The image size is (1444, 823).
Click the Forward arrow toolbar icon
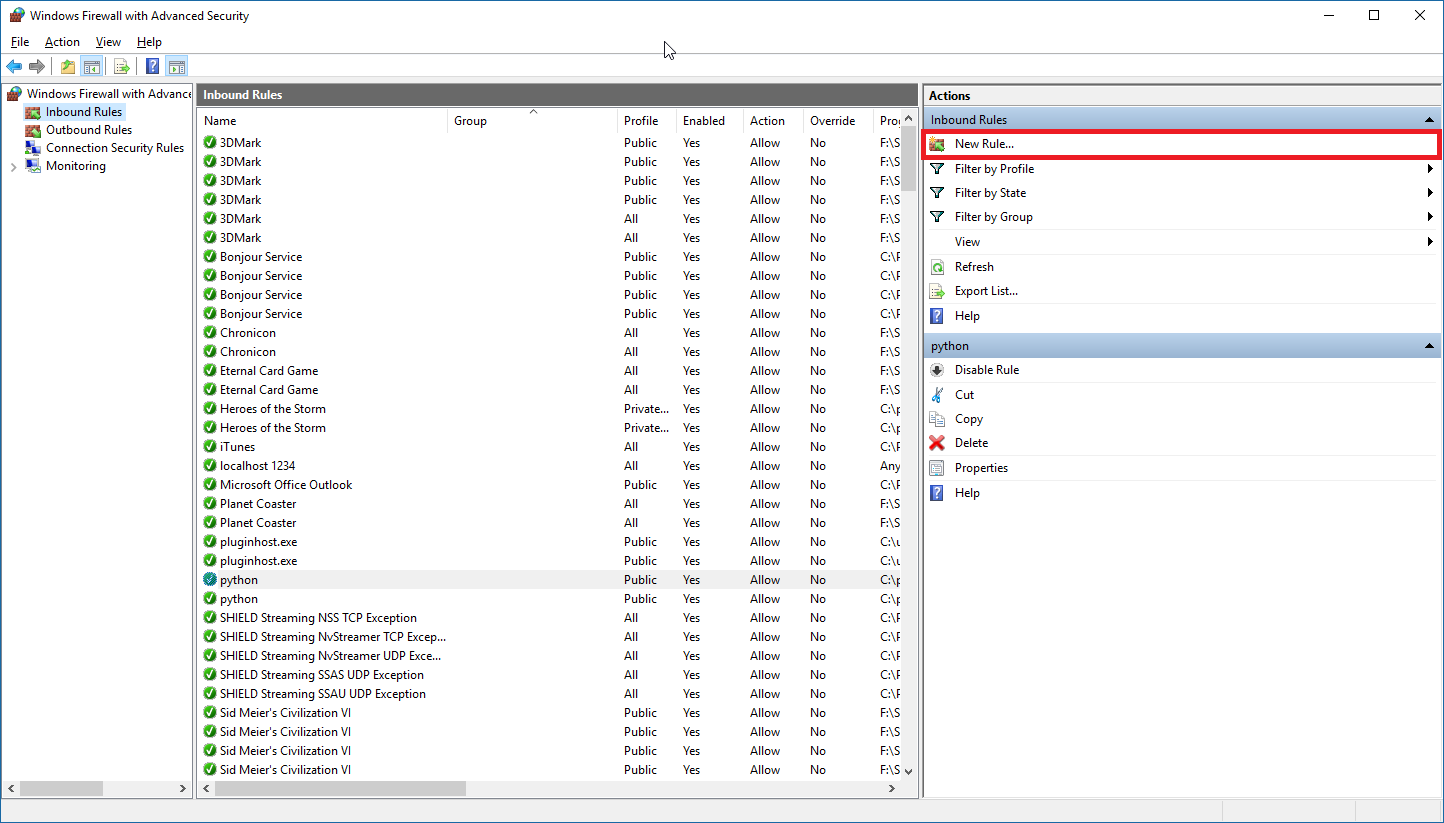point(37,67)
